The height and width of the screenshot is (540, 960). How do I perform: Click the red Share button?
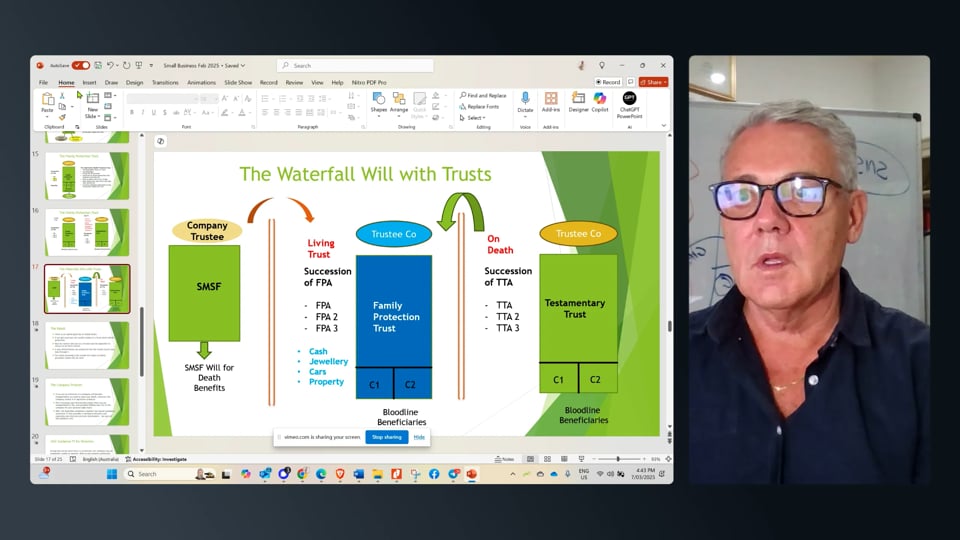tap(653, 82)
